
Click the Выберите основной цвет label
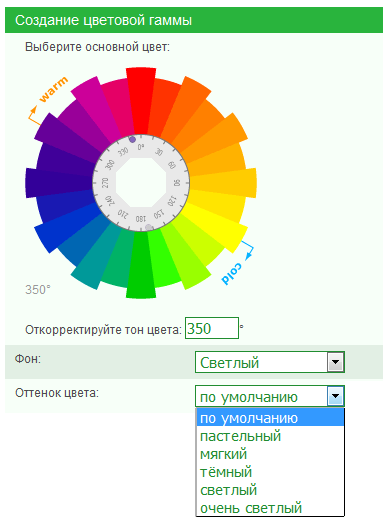pyautogui.click(x=98, y=47)
